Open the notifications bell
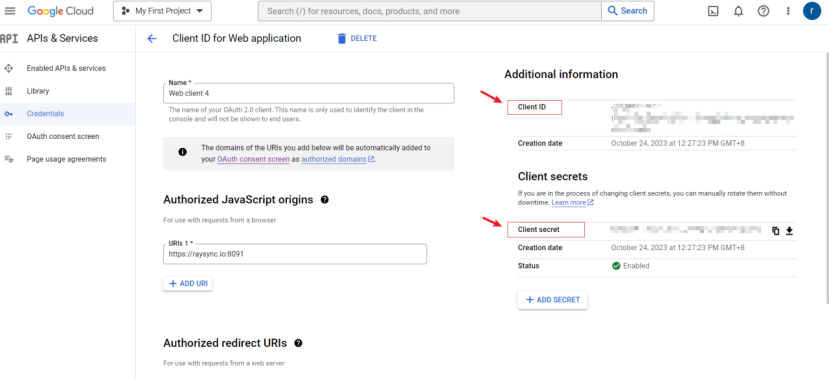 click(x=738, y=11)
